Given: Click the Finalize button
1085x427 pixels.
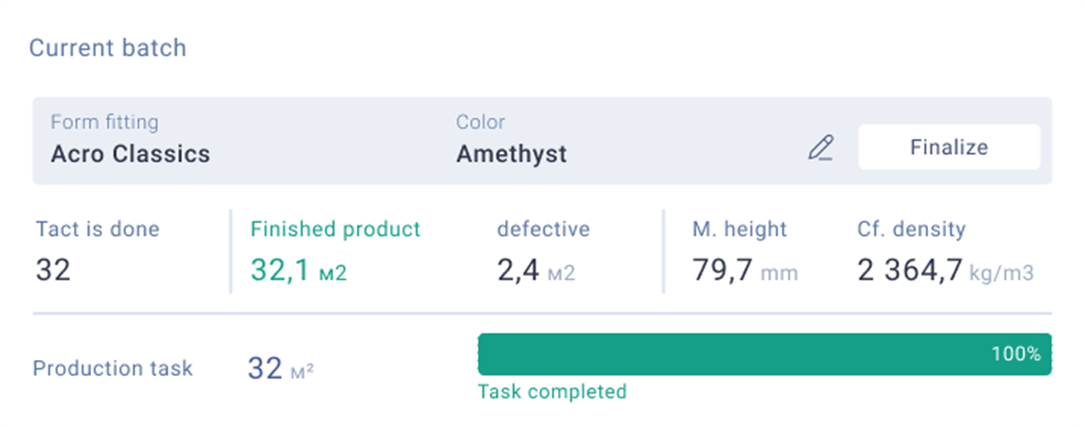Looking at the screenshot, I should [949, 147].
